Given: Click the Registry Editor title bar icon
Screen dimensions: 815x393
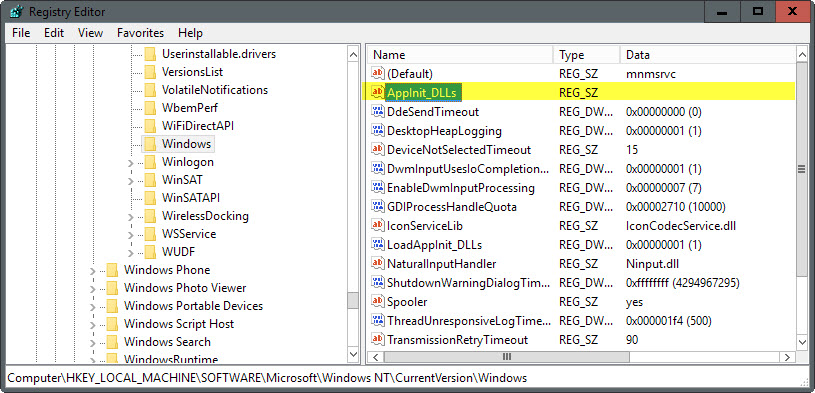Looking at the screenshot, I should (16, 11).
